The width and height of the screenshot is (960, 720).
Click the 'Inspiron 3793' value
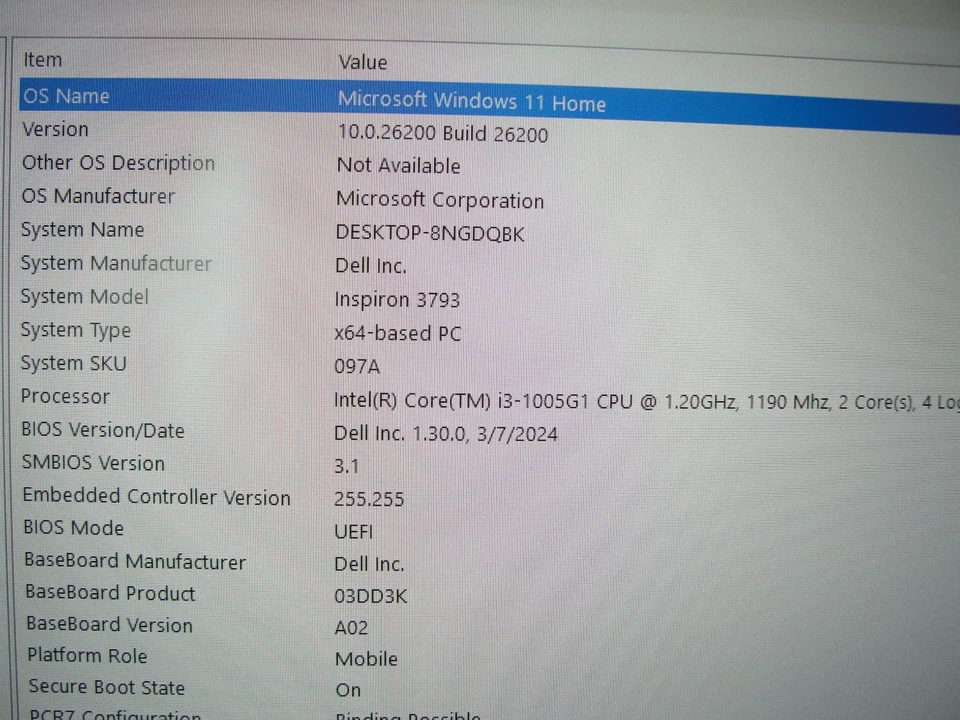397,300
